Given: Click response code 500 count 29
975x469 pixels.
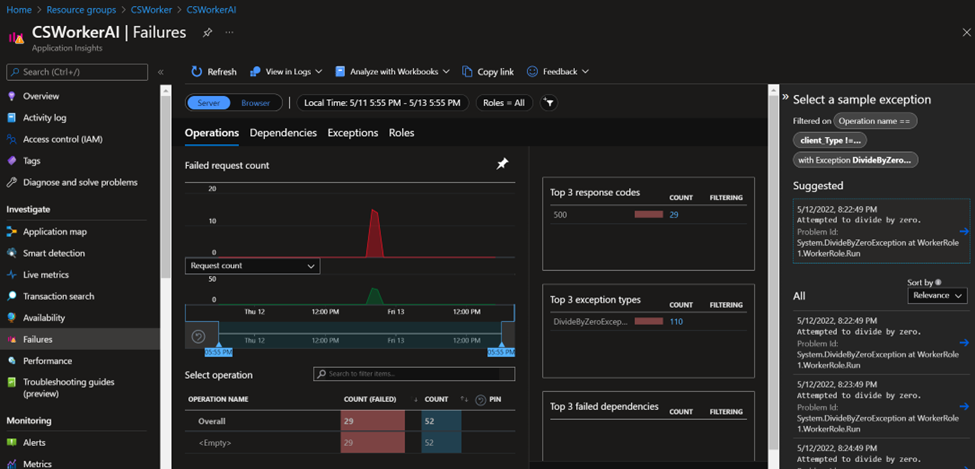Looking at the screenshot, I should point(673,215).
